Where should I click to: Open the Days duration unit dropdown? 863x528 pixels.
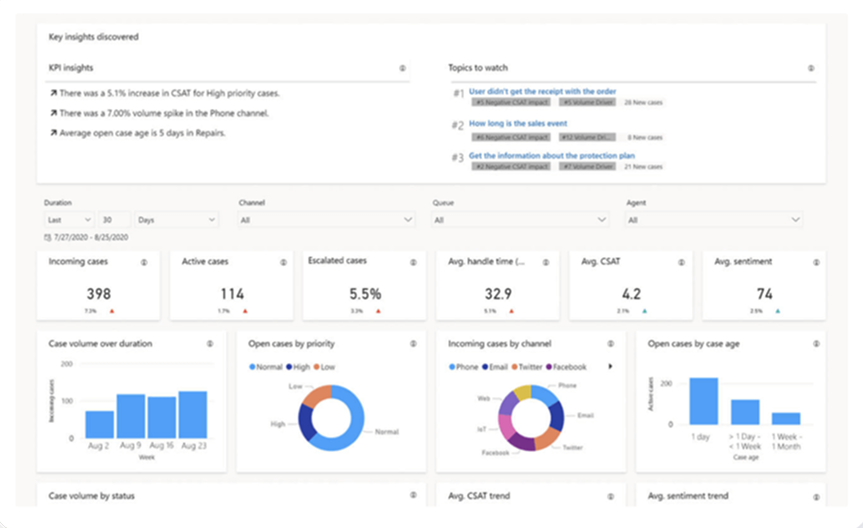[x=176, y=219]
